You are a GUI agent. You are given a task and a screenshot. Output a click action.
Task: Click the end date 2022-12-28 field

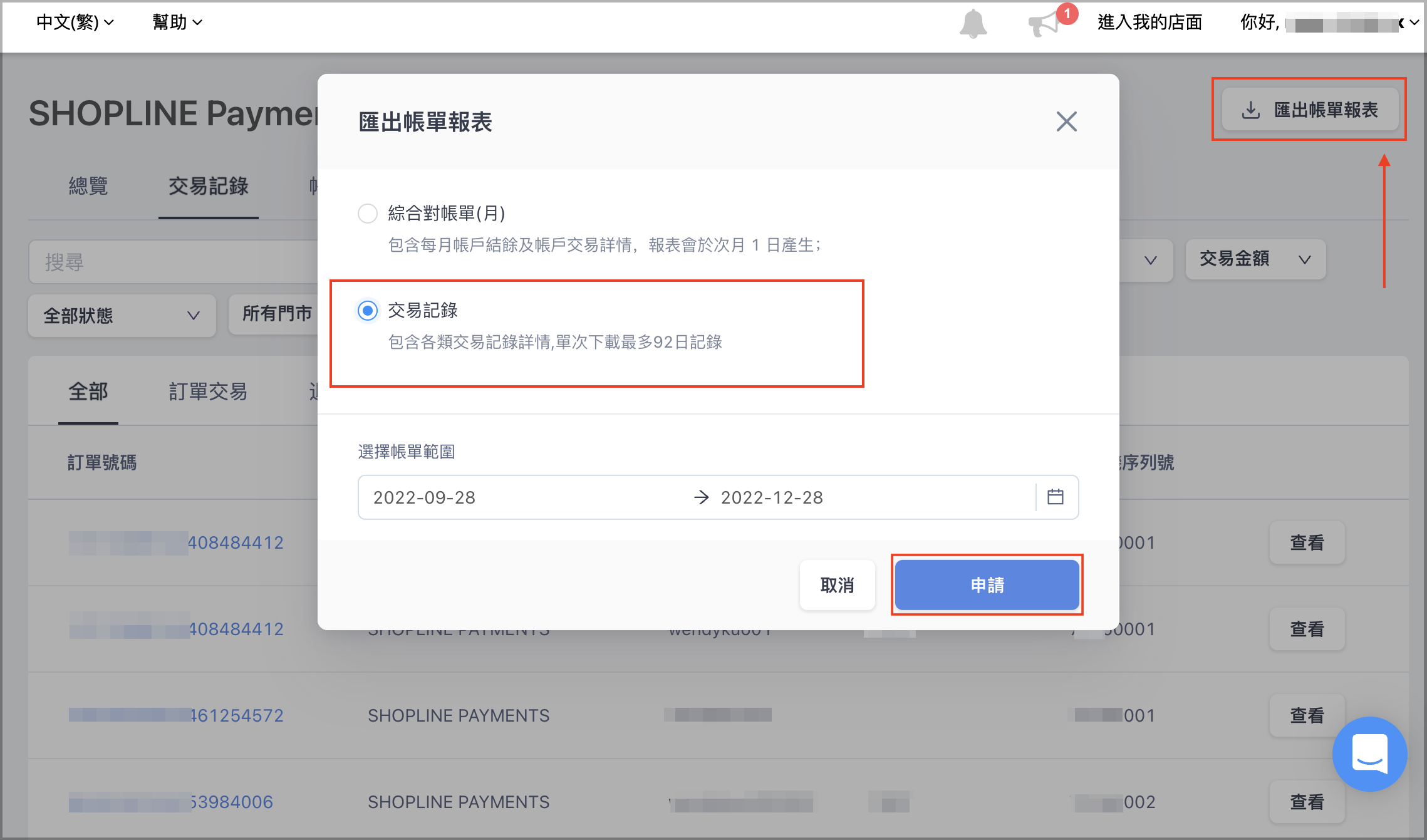click(772, 497)
